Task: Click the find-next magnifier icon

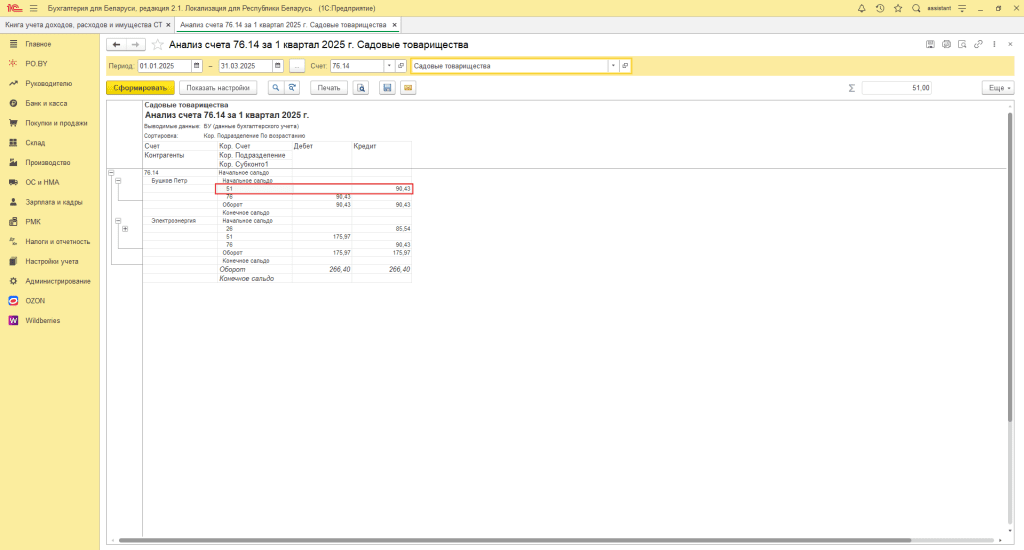Action: pyautogui.click(x=292, y=88)
